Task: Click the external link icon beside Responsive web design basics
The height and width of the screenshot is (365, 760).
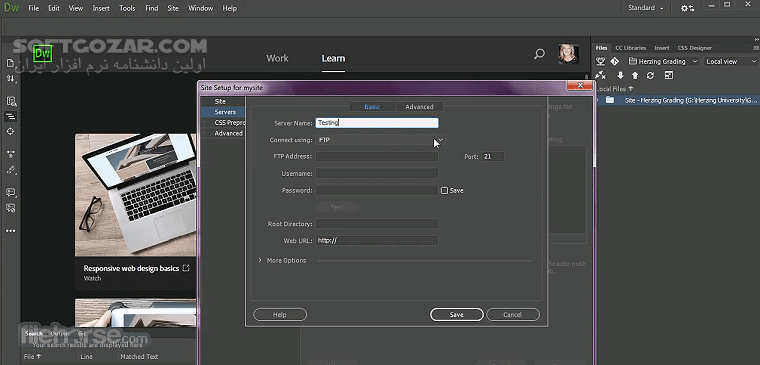Action: point(186,268)
